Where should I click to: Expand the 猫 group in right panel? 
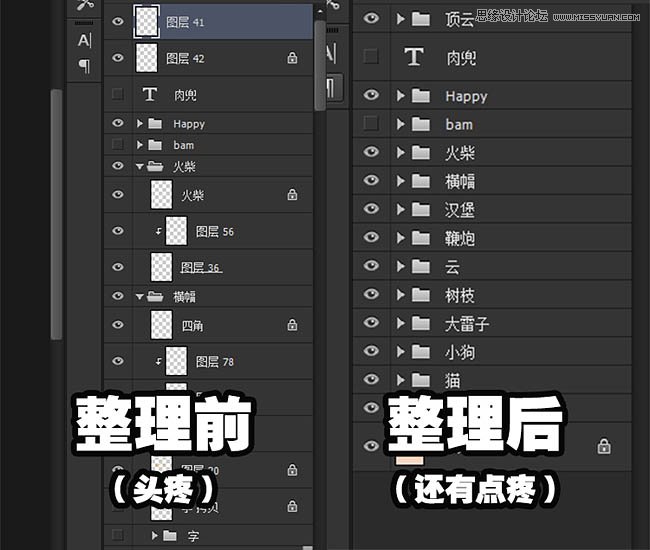(400, 380)
